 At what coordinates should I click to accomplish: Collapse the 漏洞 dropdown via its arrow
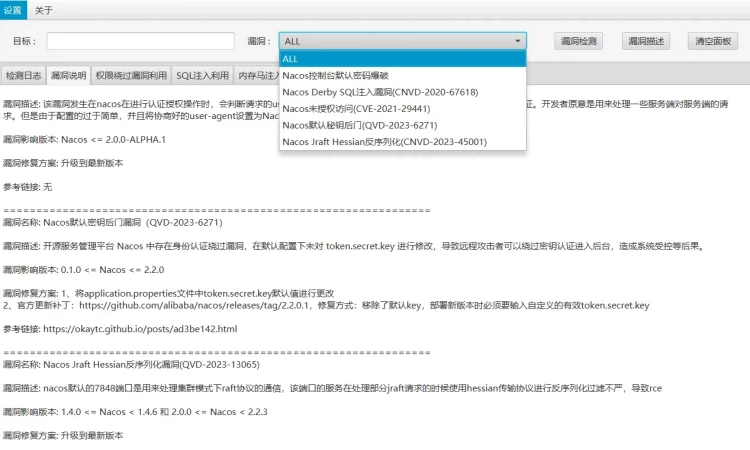517,41
